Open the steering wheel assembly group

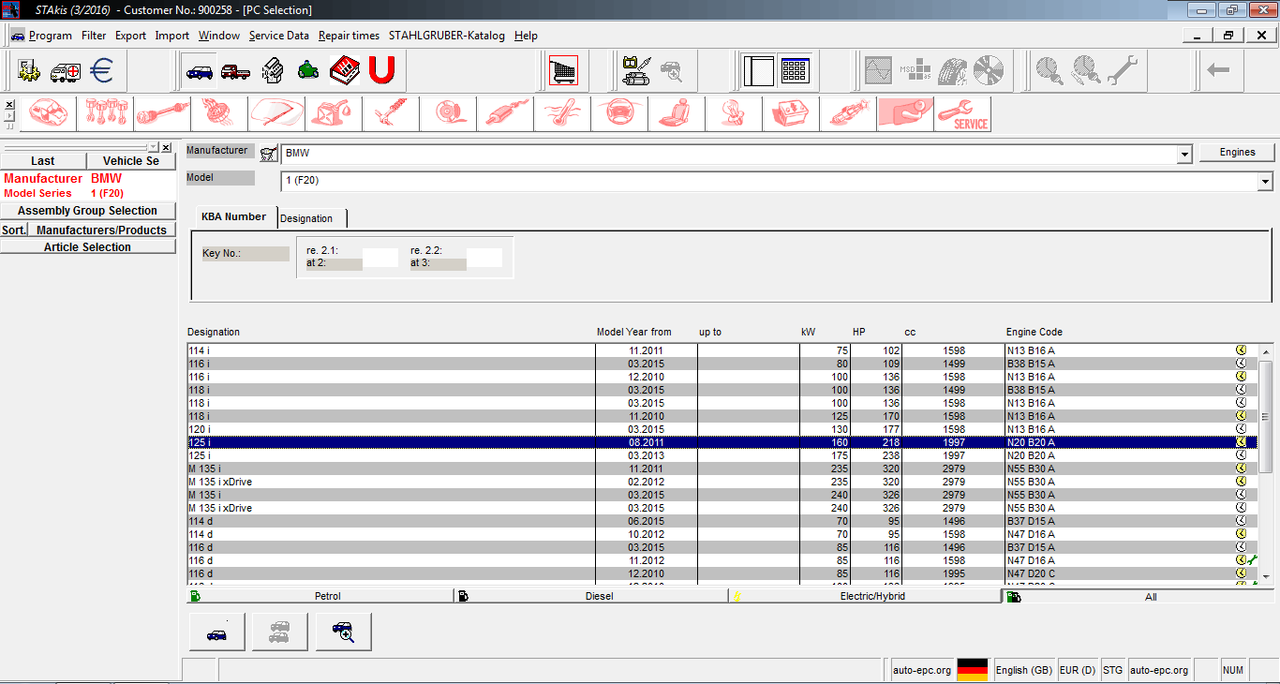[x=620, y=114]
